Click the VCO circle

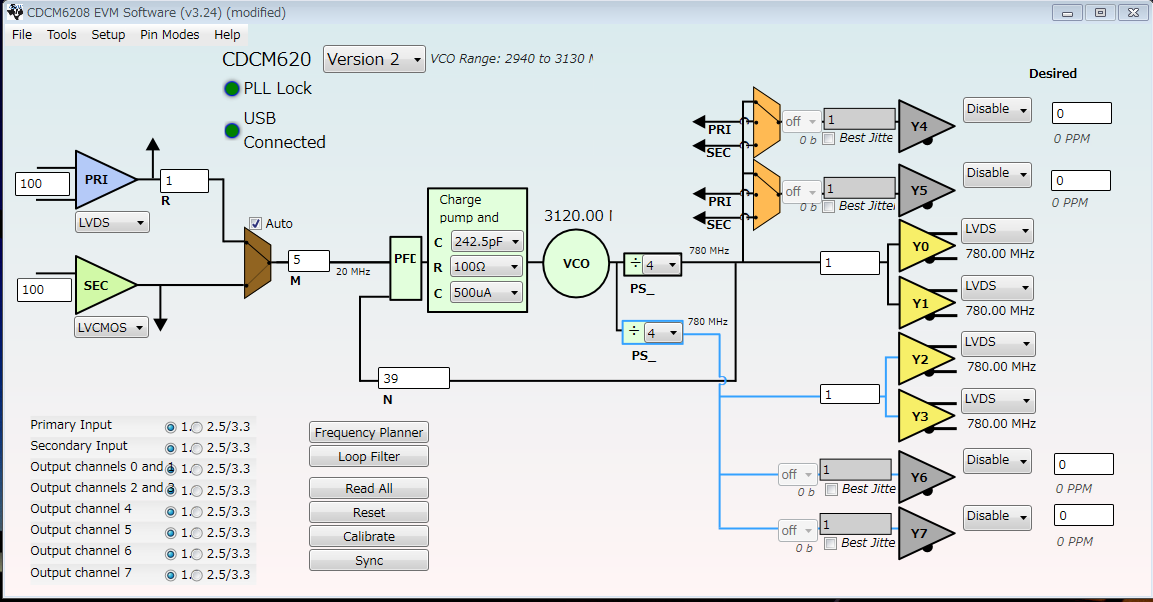tap(576, 263)
